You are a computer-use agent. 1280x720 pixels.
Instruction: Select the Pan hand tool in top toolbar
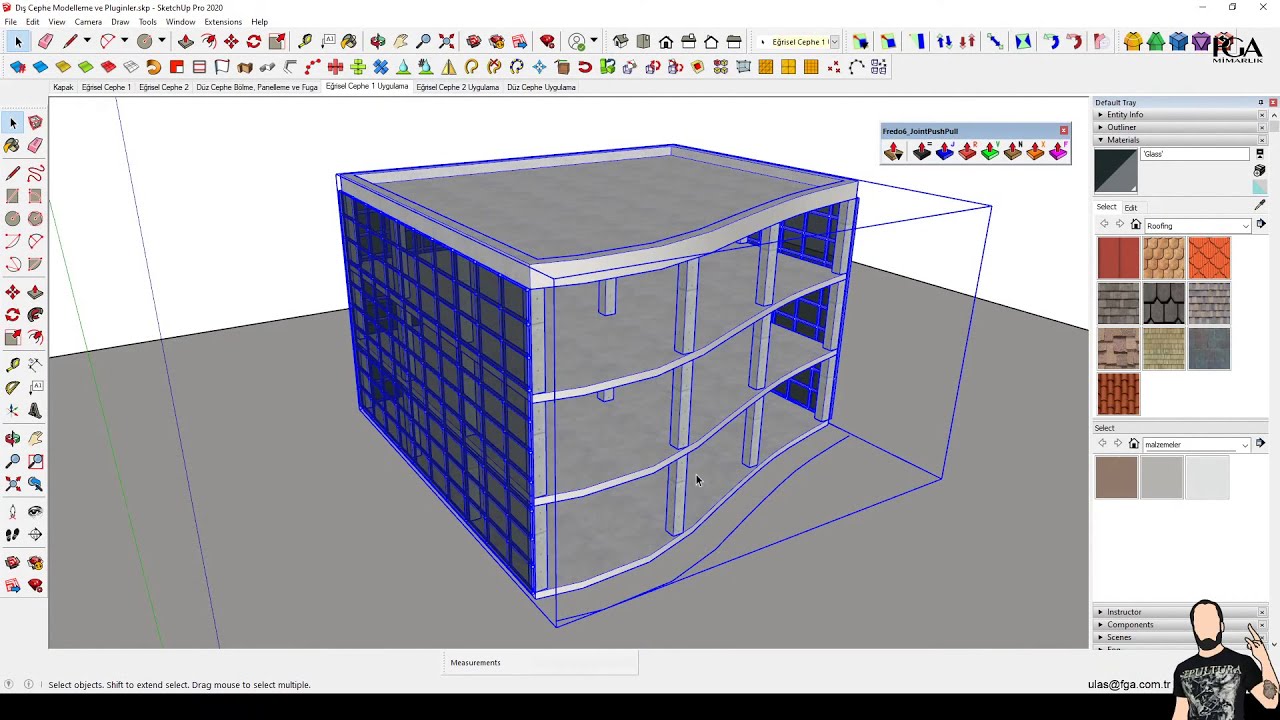(401, 41)
